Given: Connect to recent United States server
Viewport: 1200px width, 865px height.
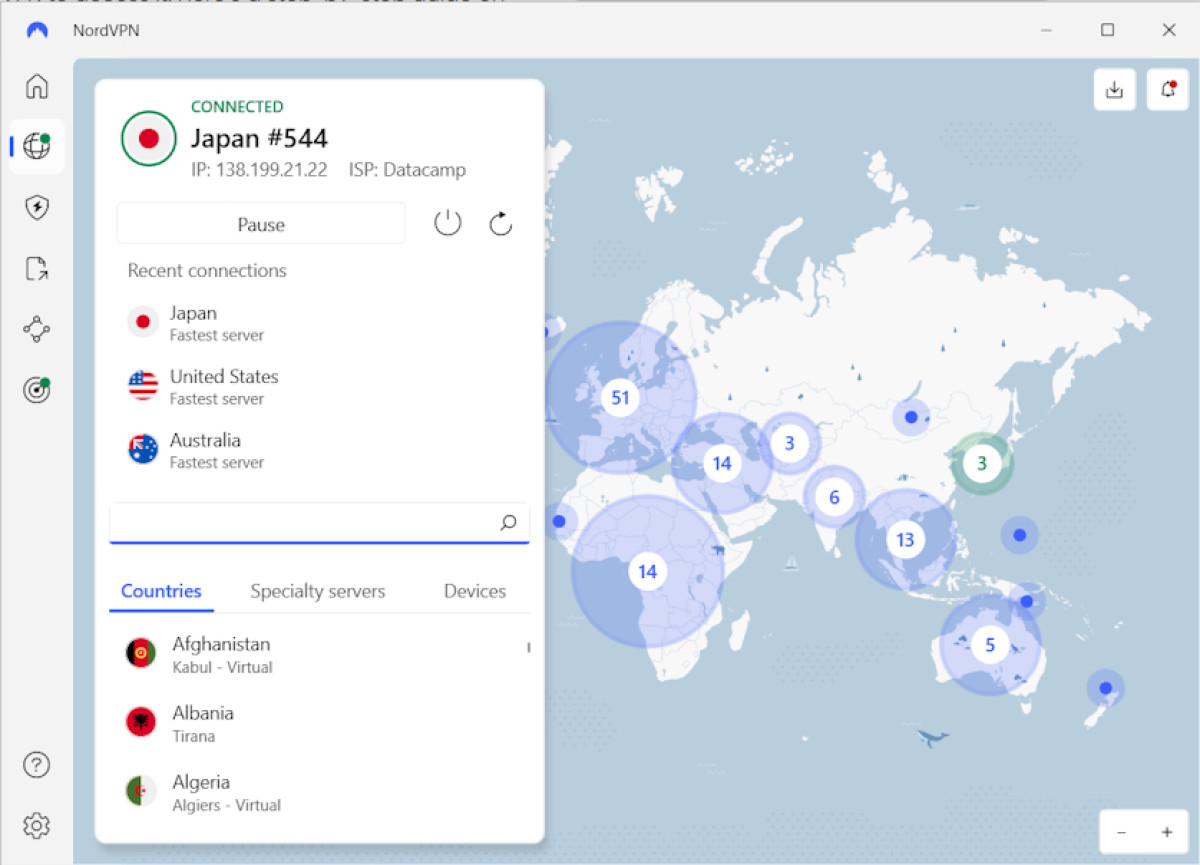Looking at the screenshot, I should [x=320, y=386].
